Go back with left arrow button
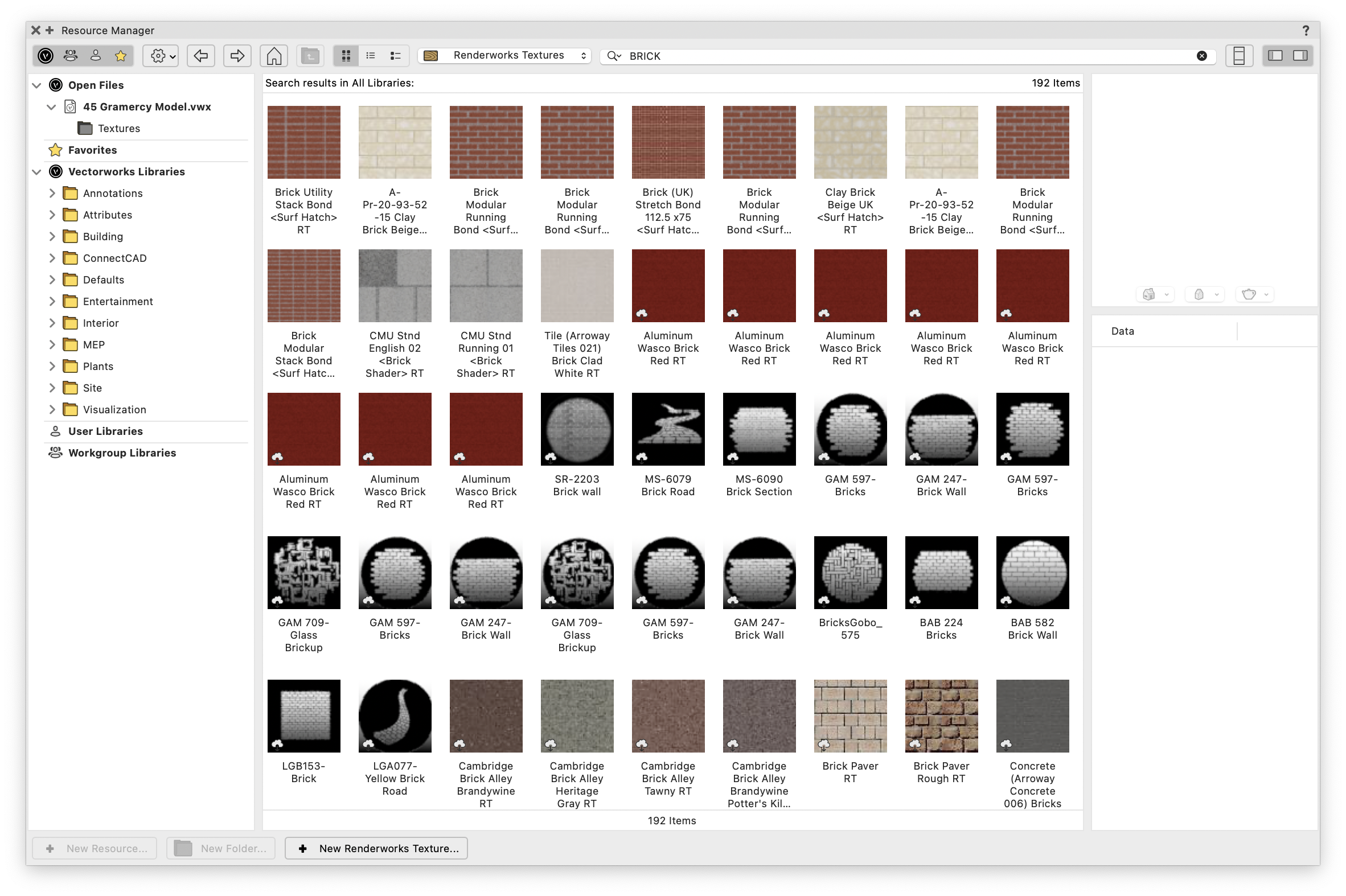This screenshot has height=896, width=1346. [x=200, y=55]
